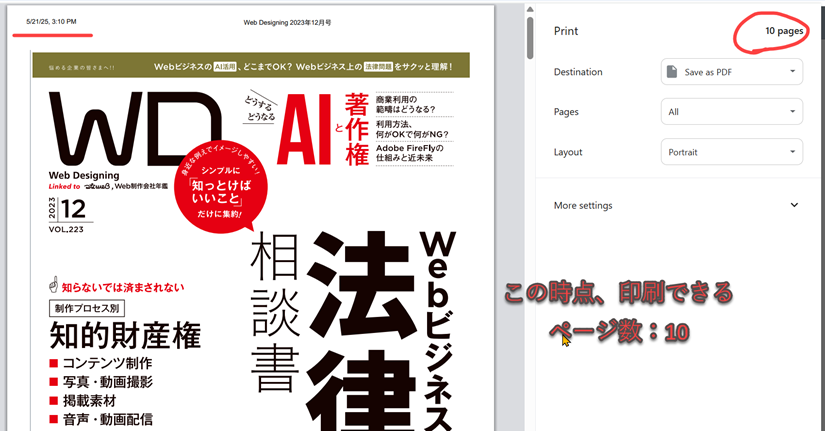825x431 pixels.
Task: Click the '制作プロセス別' boxed label
Action: (87, 308)
